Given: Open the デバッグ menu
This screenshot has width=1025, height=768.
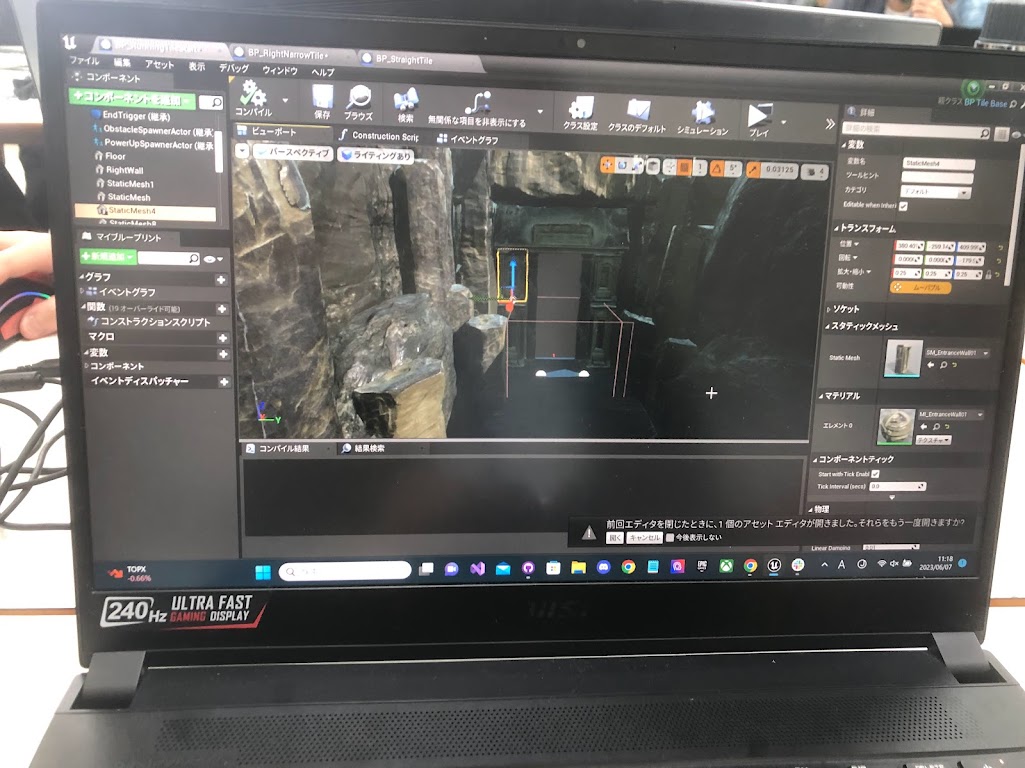Looking at the screenshot, I should (x=233, y=67).
